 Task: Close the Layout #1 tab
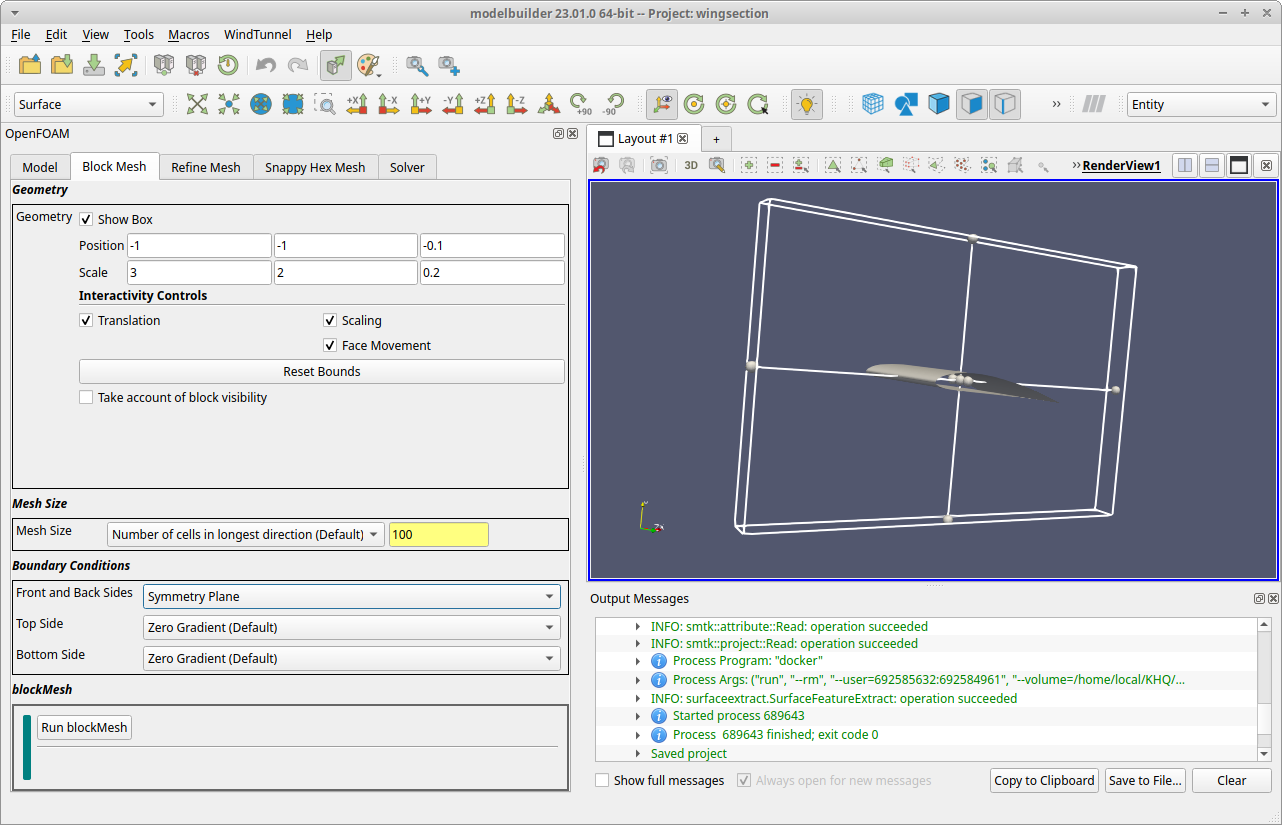coord(683,138)
